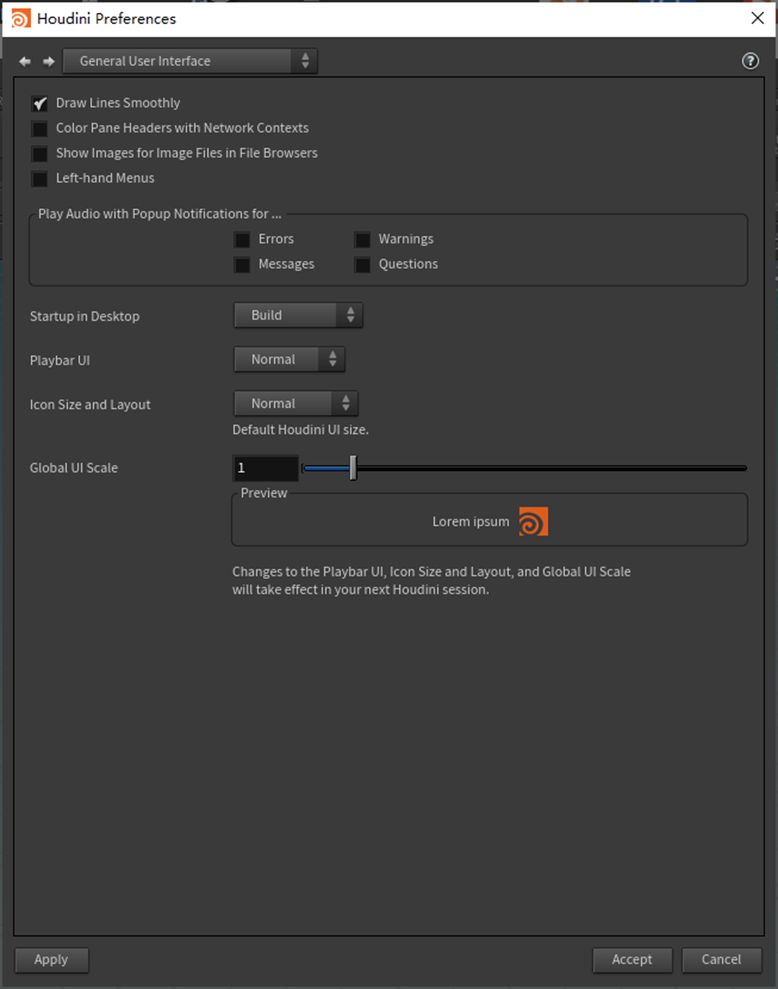Click the Global UI Scale label
Viewport: 778px width, 989px height.
coord(74,468)
